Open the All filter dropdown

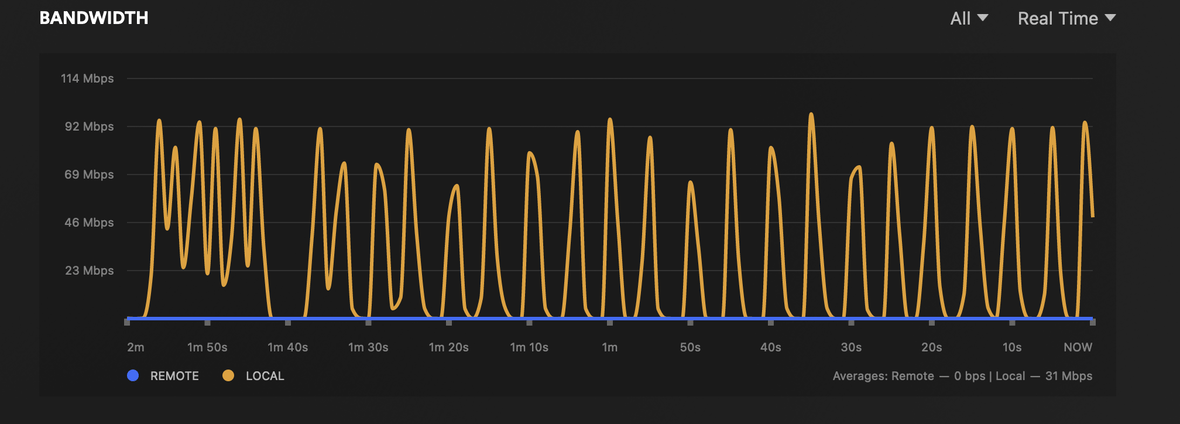pyautogui.click(x=969, y=19)
